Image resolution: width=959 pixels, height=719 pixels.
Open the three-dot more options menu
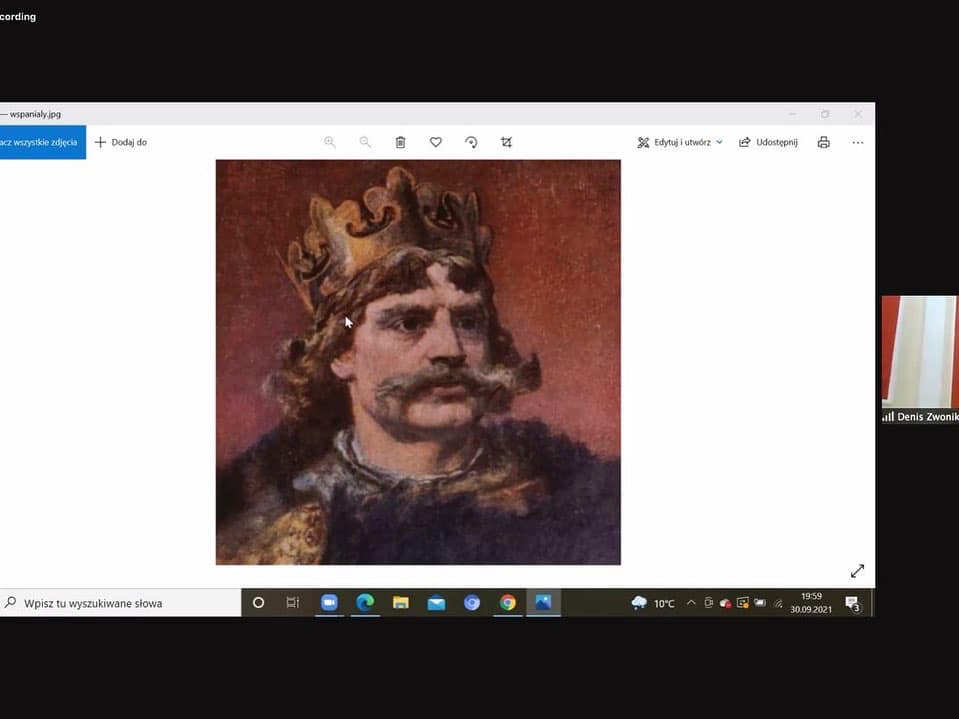click(857, 142)
